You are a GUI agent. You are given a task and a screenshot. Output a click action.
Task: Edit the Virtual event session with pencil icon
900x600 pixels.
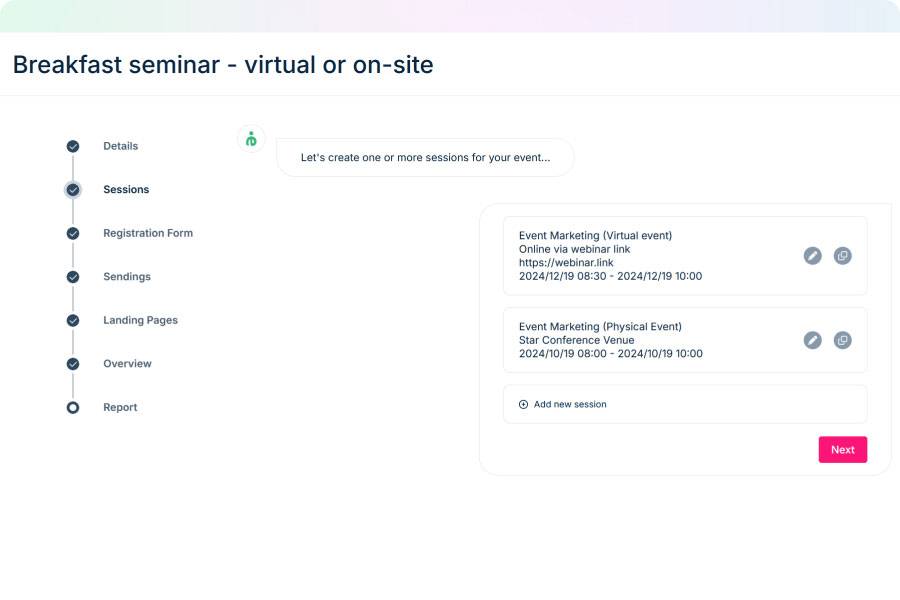(x=812, y=256)
